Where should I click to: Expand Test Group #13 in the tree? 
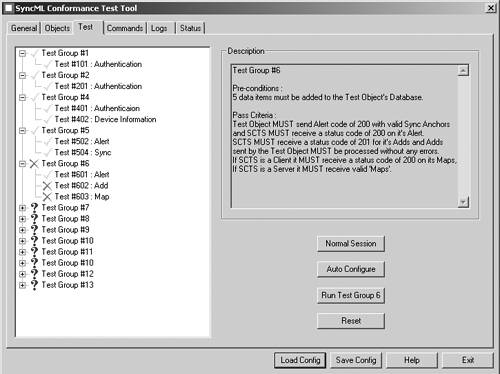point(22,285)
